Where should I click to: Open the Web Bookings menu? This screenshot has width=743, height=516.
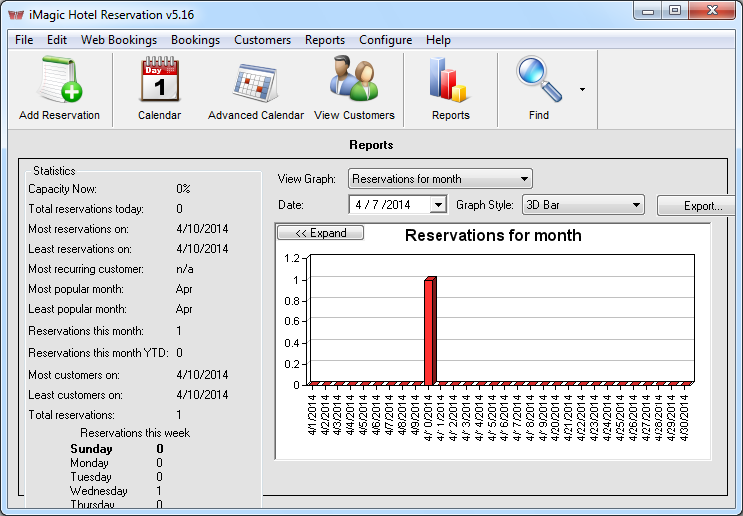click(x=119, y=40)
